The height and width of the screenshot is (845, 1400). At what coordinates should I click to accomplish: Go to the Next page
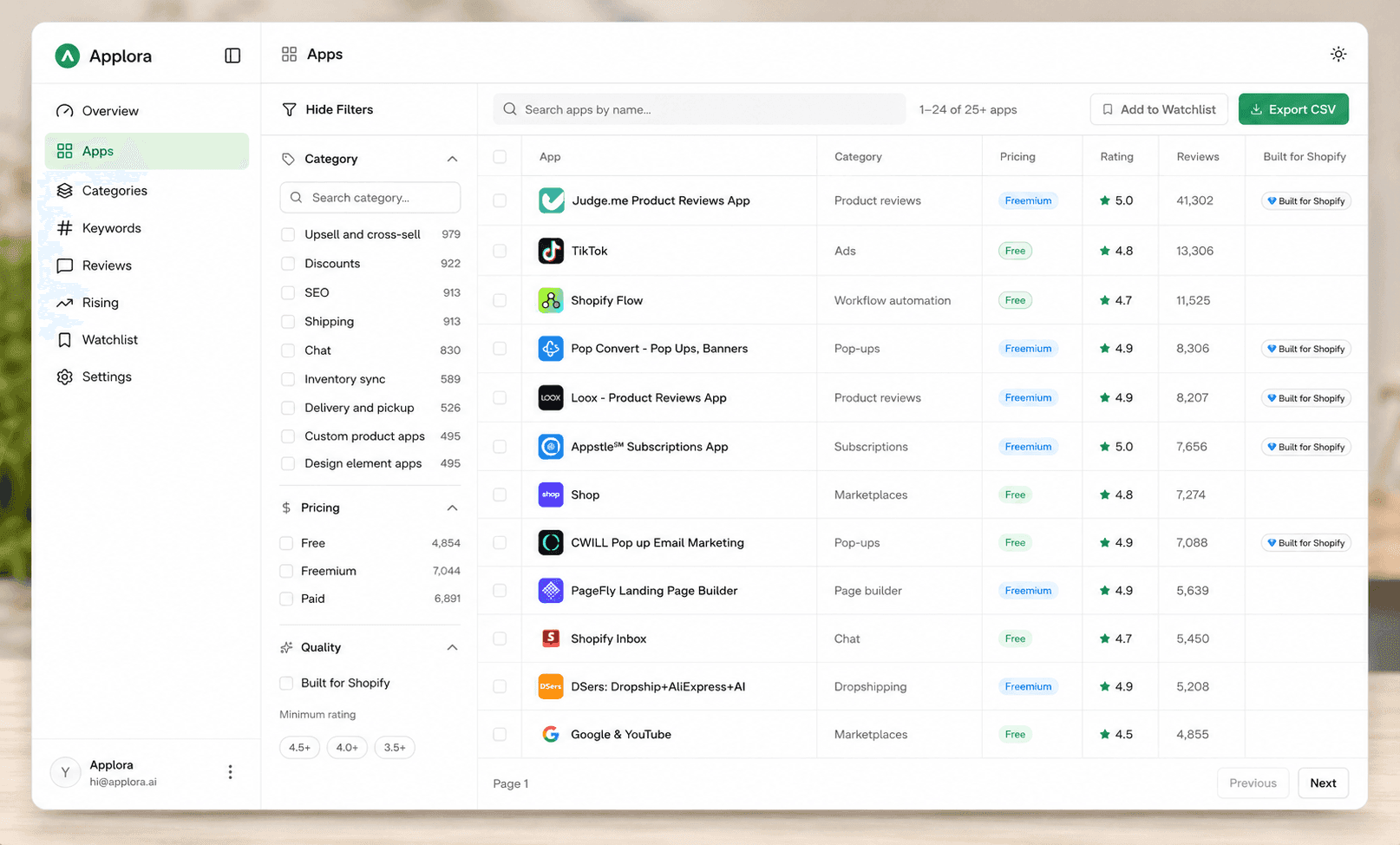click(x=1323, y=783)
